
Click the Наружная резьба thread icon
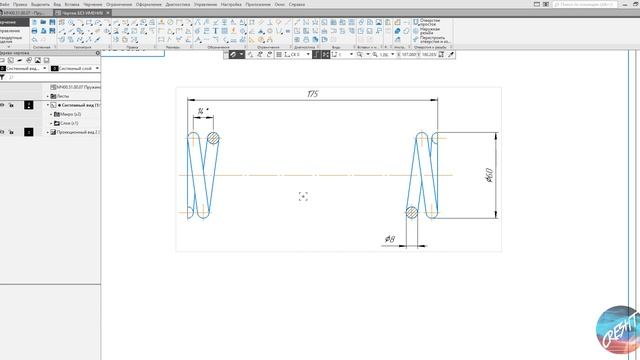coord(416,31)
